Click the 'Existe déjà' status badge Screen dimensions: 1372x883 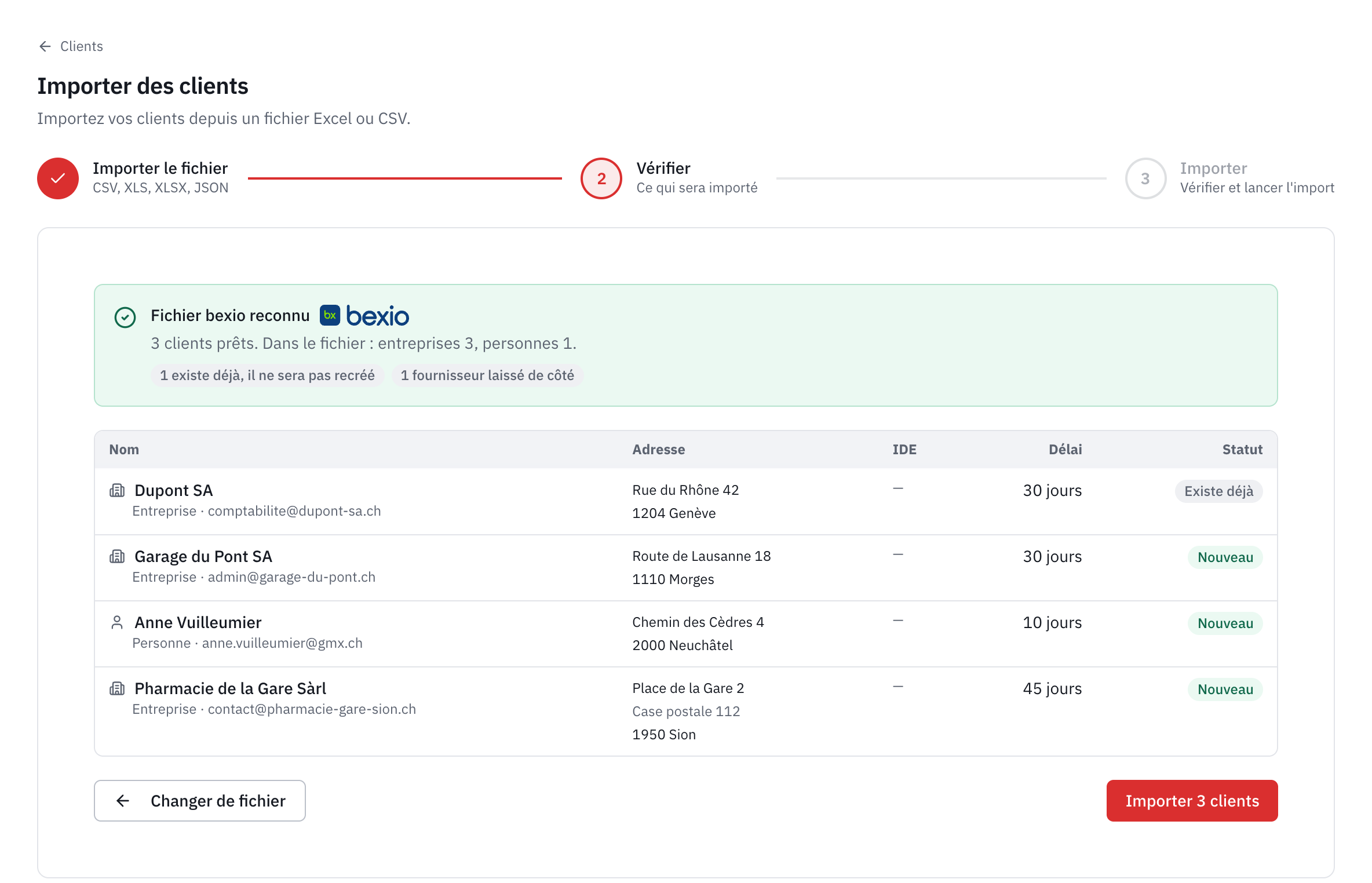click(x=1218, y=491)
